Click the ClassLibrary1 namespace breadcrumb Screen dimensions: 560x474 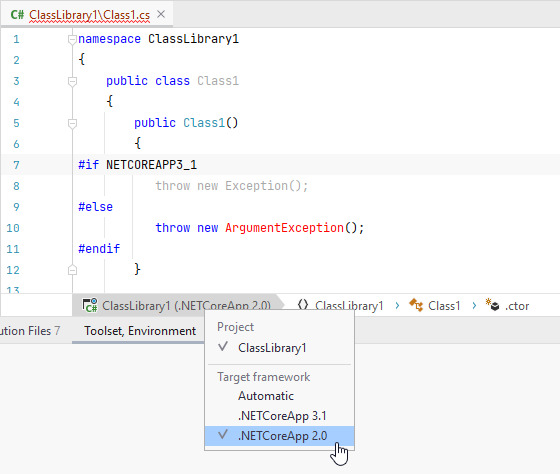point(349,306)
